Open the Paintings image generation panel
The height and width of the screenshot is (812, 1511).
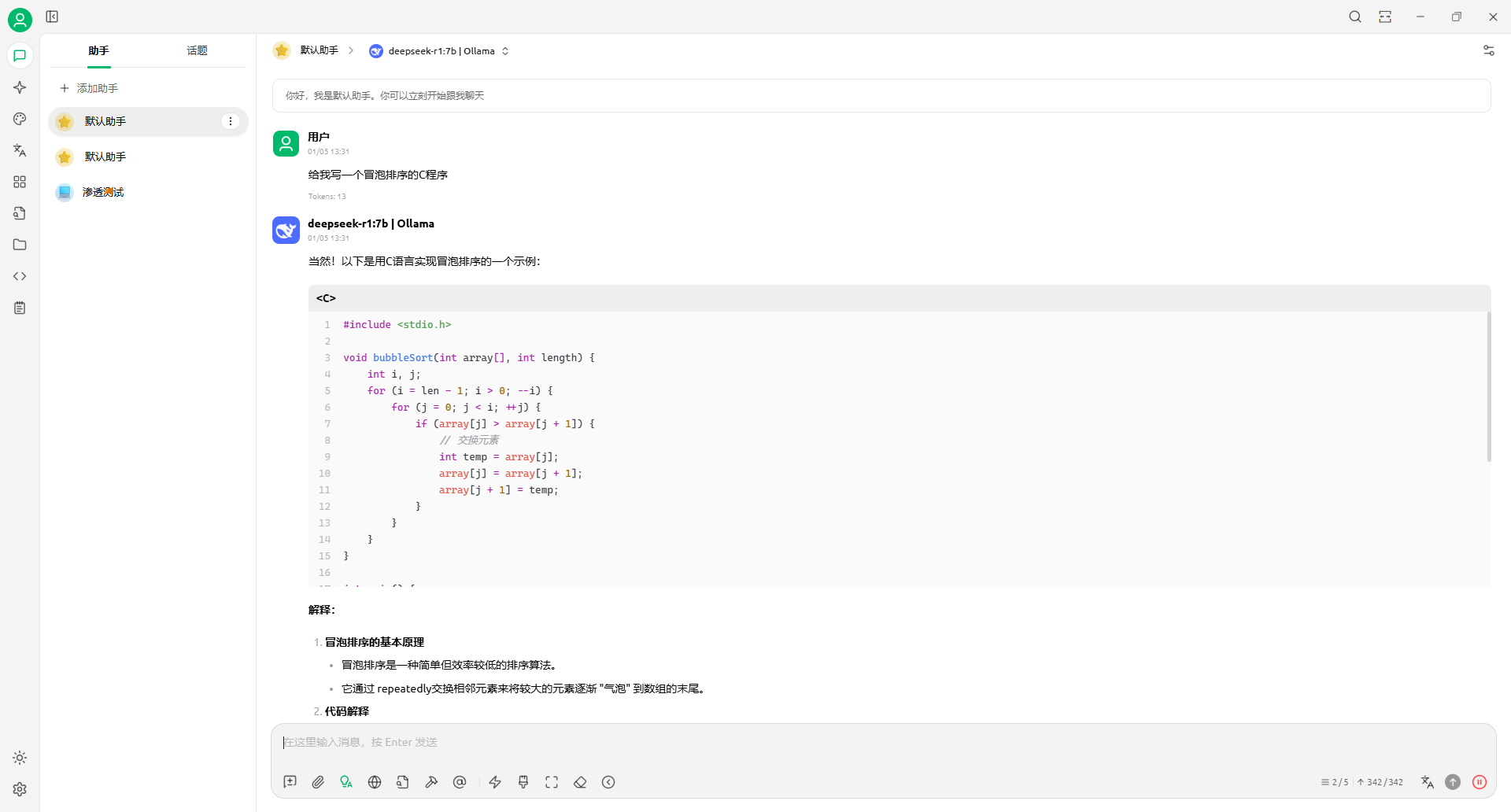click(x=20, y=119)
